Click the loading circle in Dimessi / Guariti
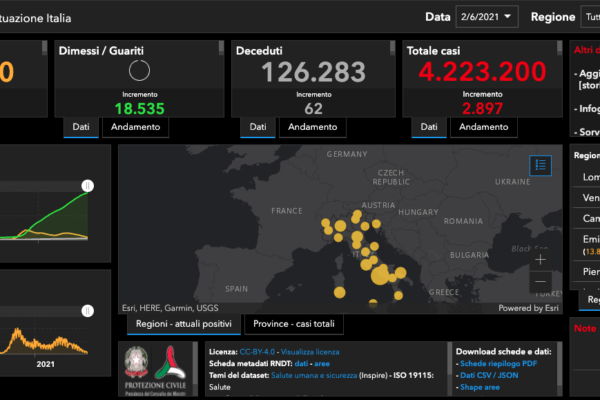 [x=140, y=69]
